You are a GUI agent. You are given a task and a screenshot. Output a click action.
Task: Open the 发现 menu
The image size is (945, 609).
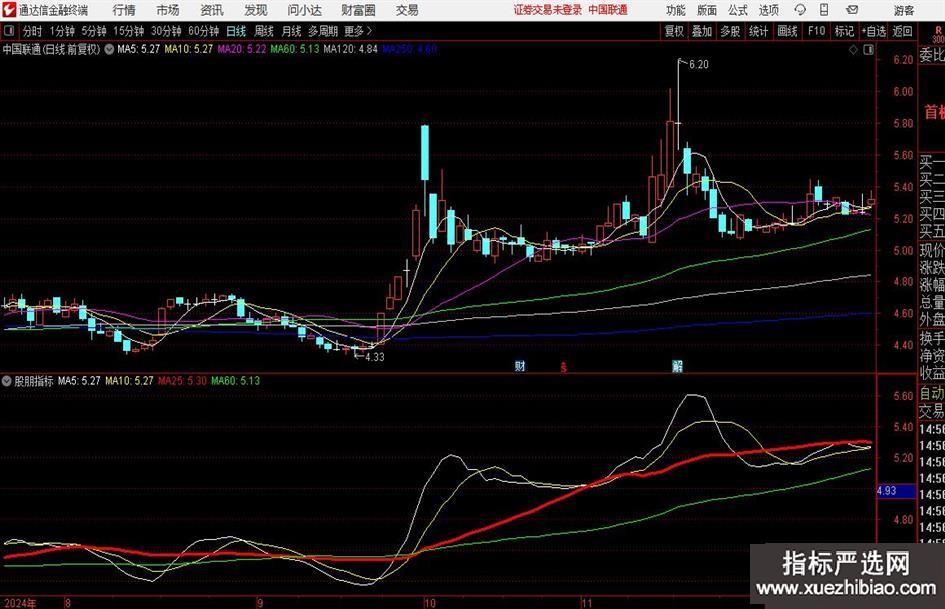256,10
